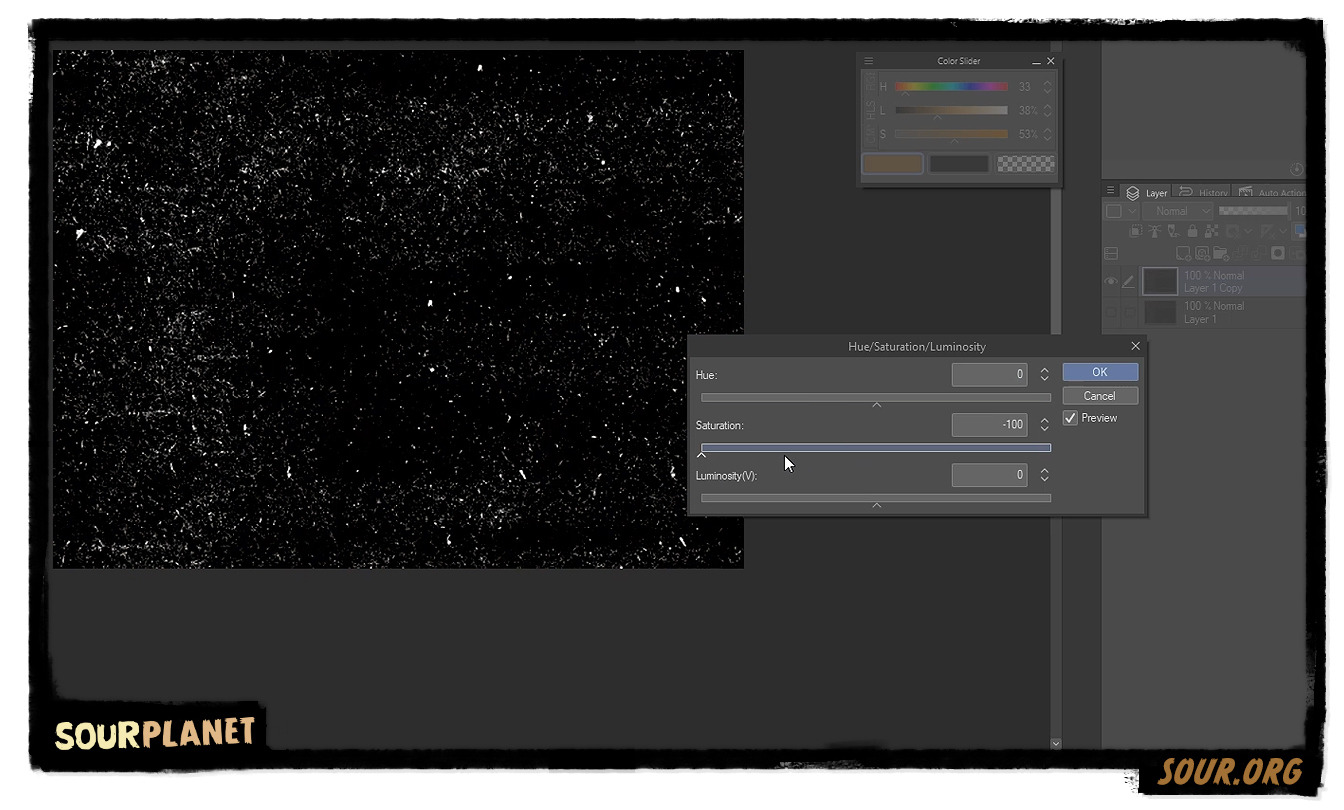1344x810 pixels.
Task: Pick a new hue on the H slider
Action: [x=950, y=87]
